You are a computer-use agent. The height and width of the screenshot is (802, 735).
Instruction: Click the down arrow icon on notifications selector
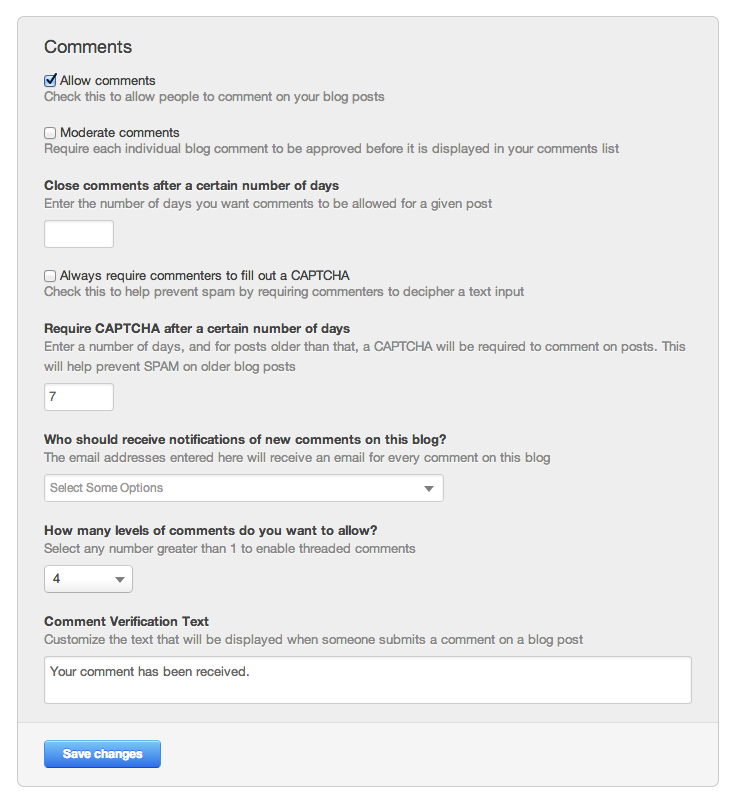click(428, 488)
